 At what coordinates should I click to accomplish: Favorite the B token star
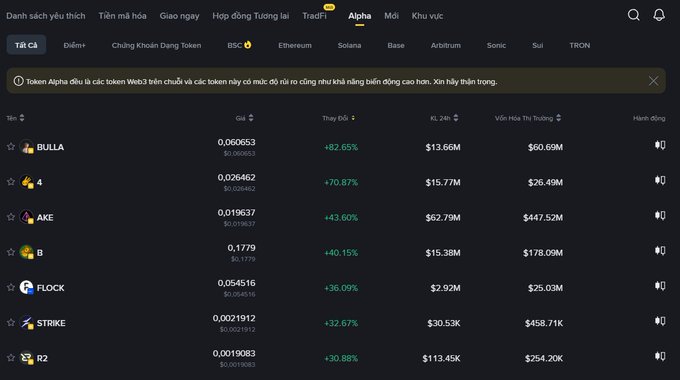click(x=11, y=252)
